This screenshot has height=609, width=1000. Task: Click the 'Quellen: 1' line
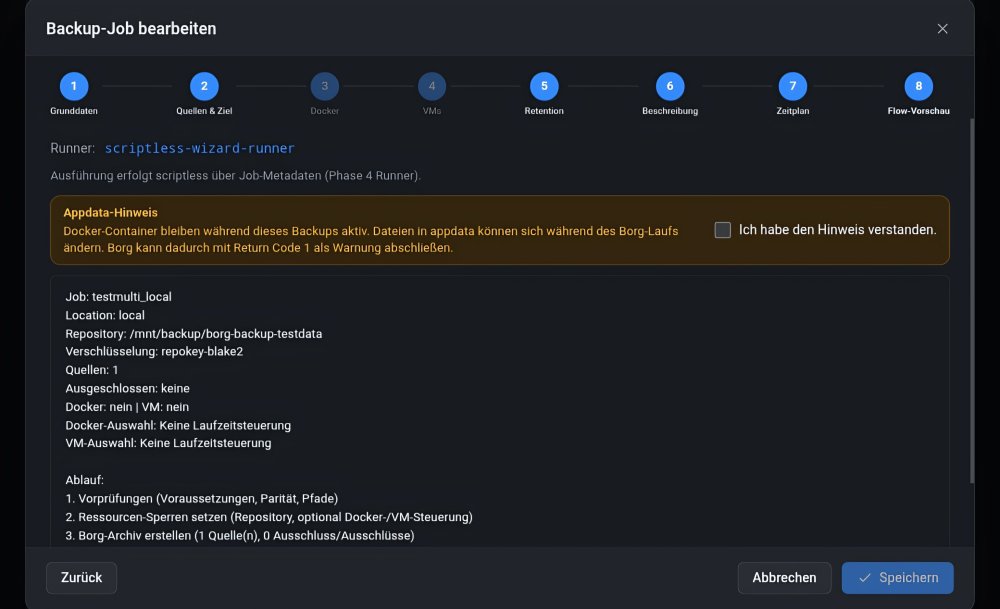91,371
